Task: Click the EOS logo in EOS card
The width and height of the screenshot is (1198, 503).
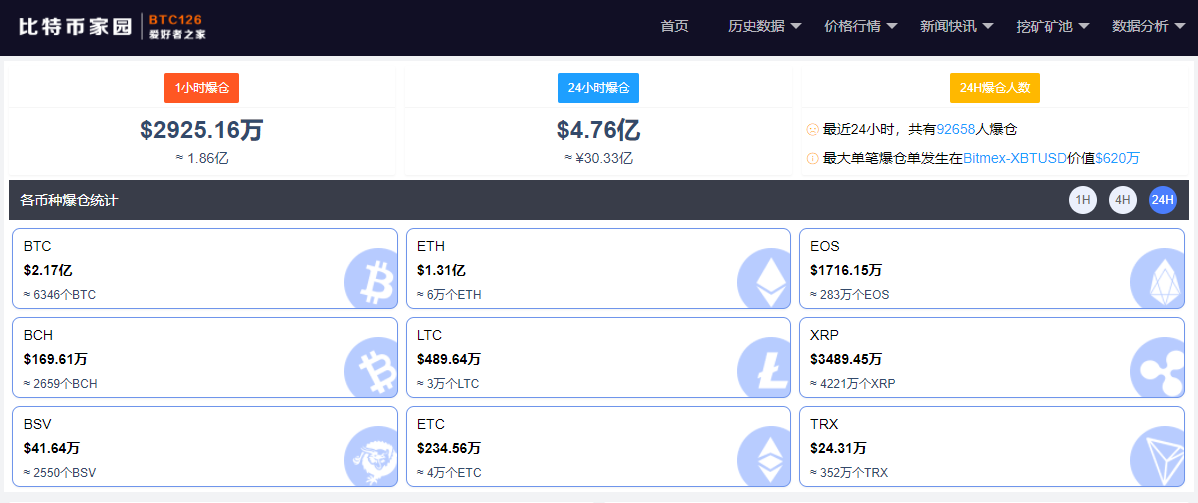Action: (1157, 278)
